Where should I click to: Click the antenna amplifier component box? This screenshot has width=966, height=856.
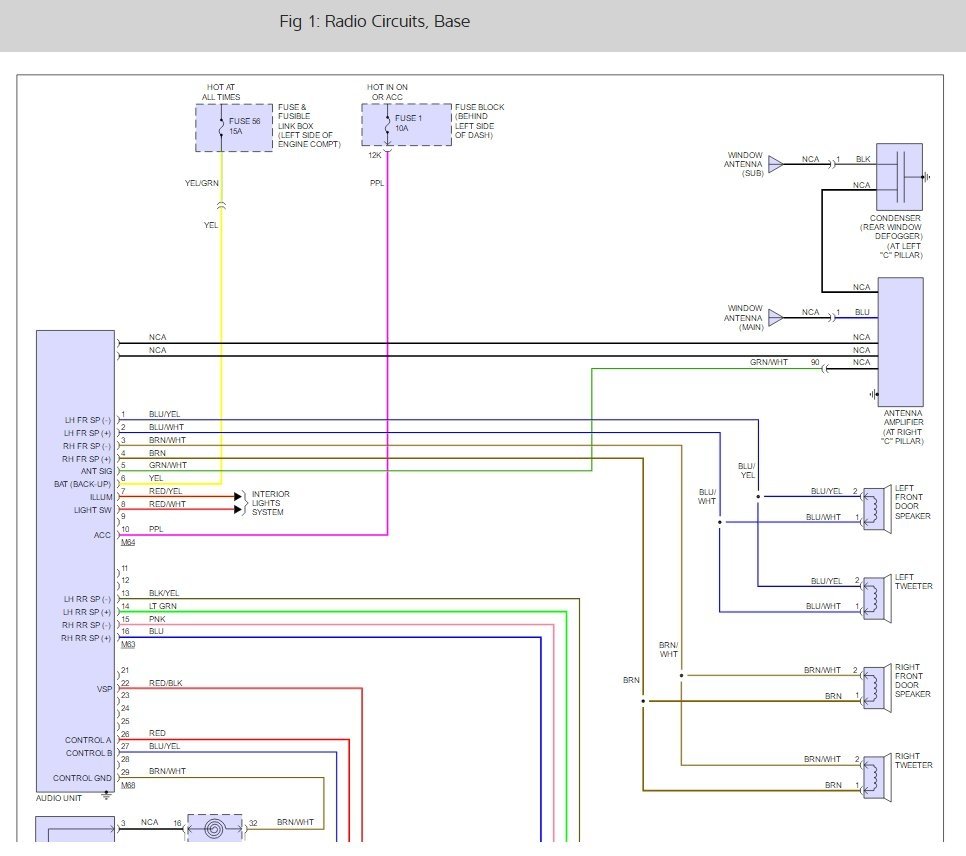pyautogui.click(x=900, y=341)
